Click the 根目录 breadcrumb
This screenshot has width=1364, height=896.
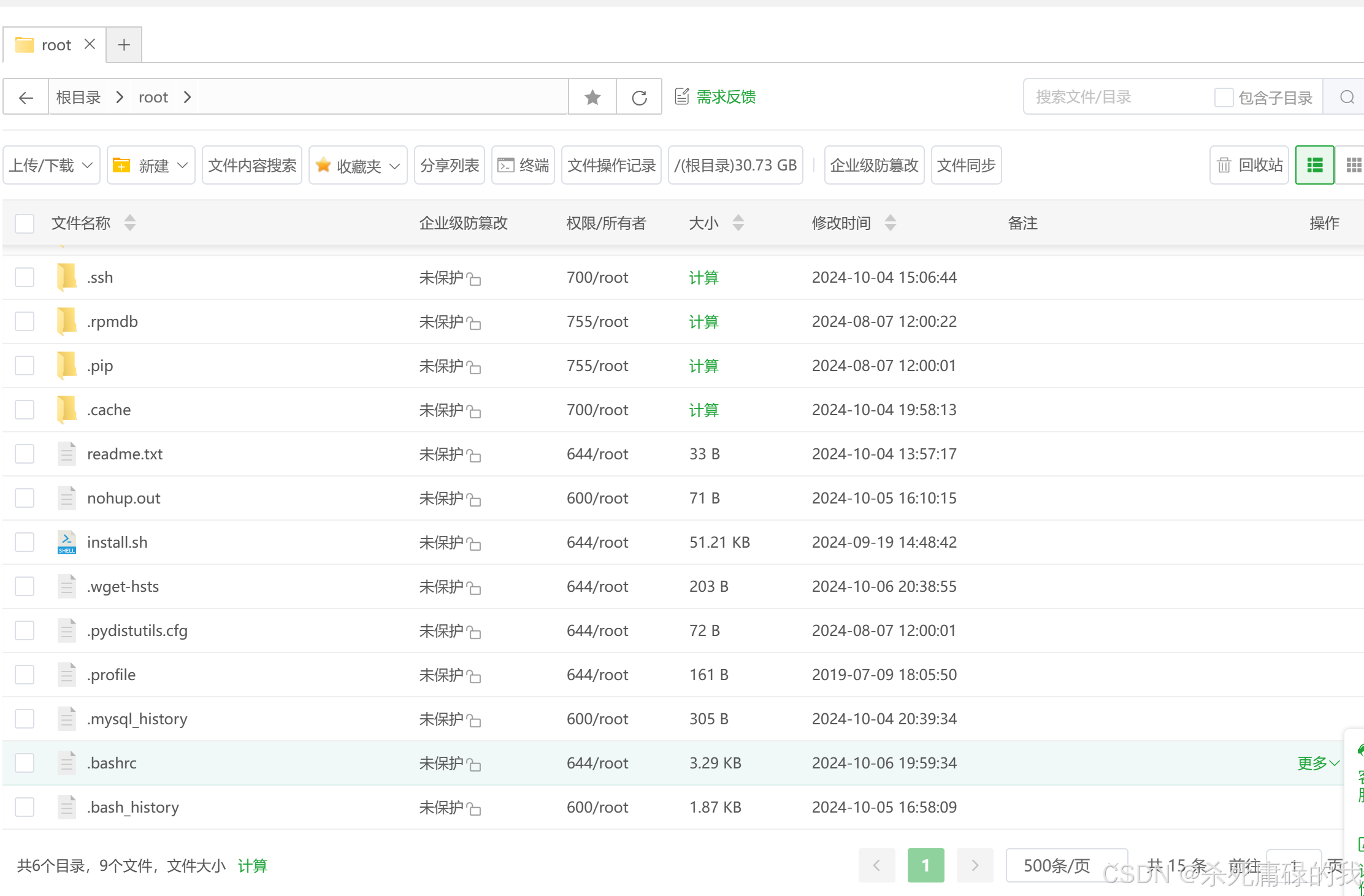pyautogui.click(x=79, y=97)
